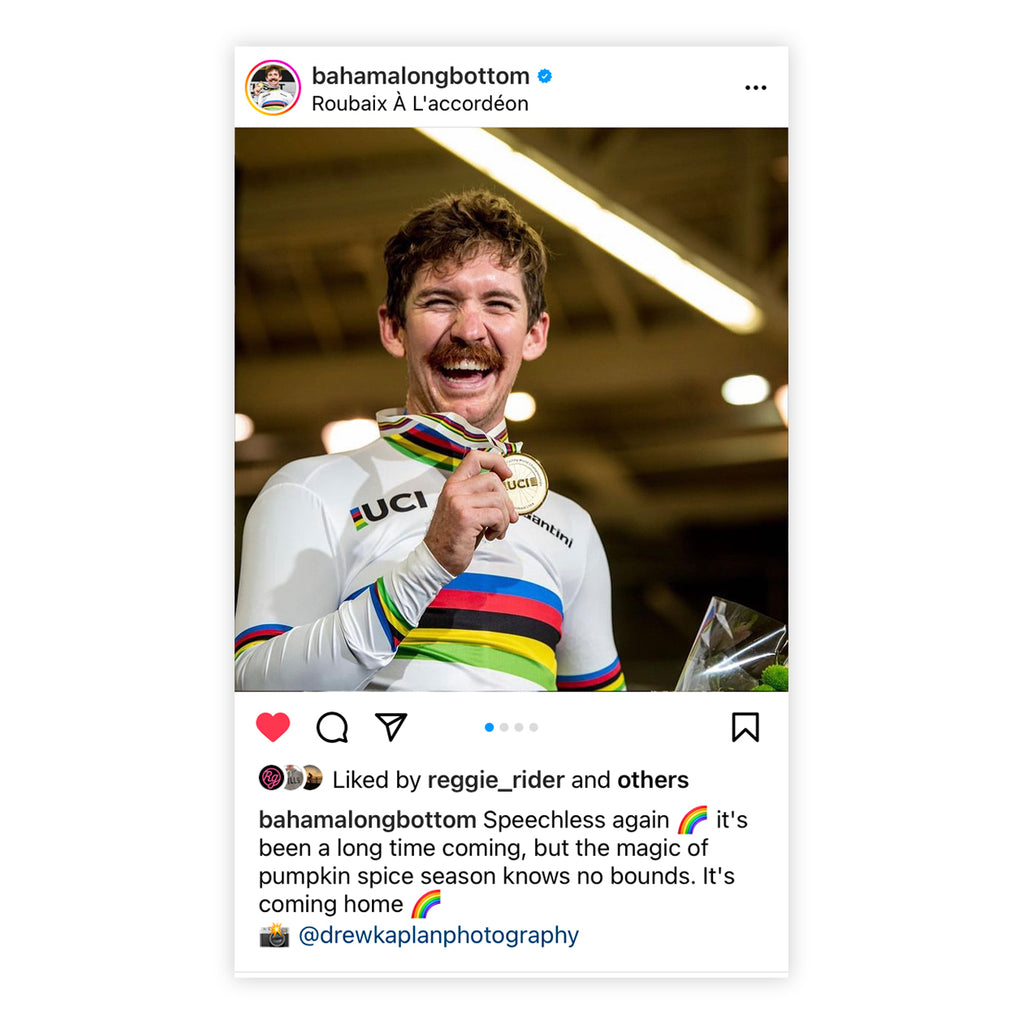The image size is (1023, 1024).
Task: Jump to the third carousel dot
Action: click(x=519, y=728)
